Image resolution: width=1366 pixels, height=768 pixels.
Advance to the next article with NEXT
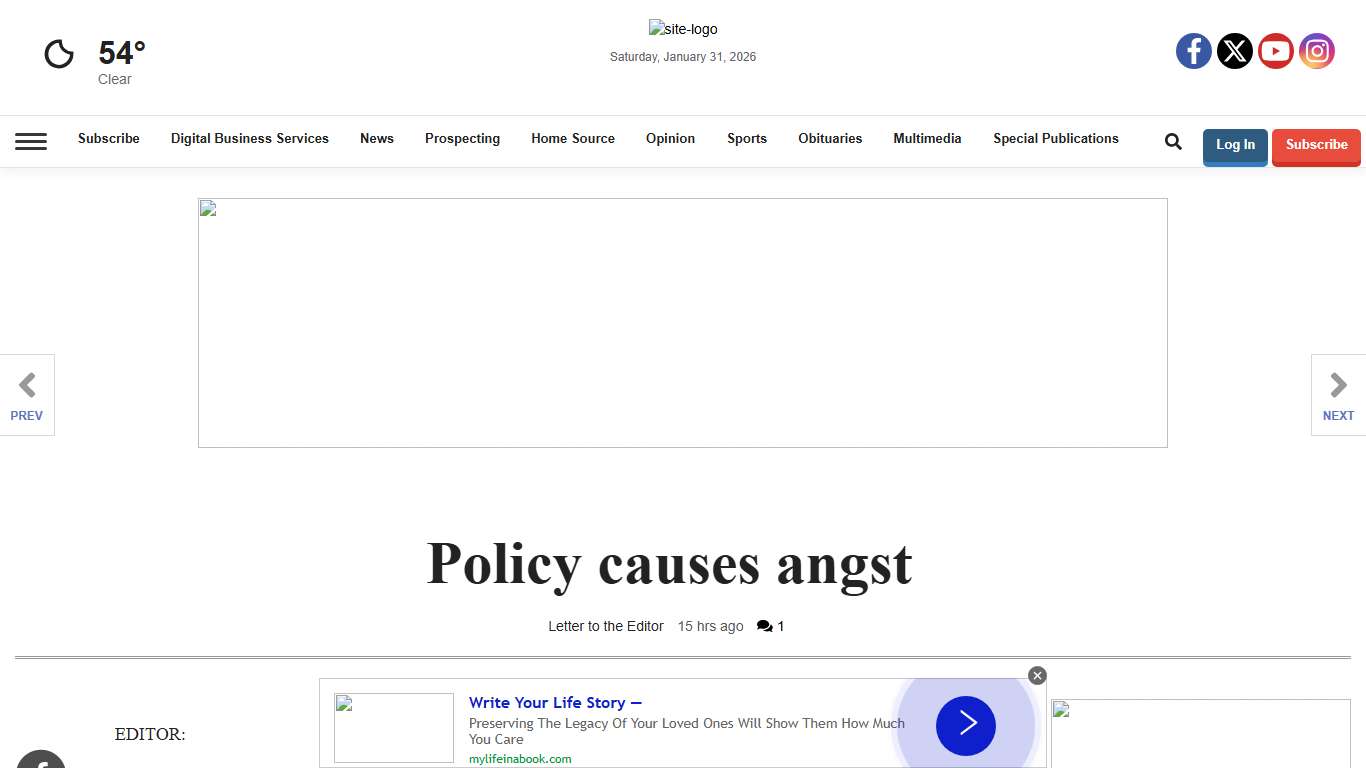pyautogui.click(x=1338, y=394)
